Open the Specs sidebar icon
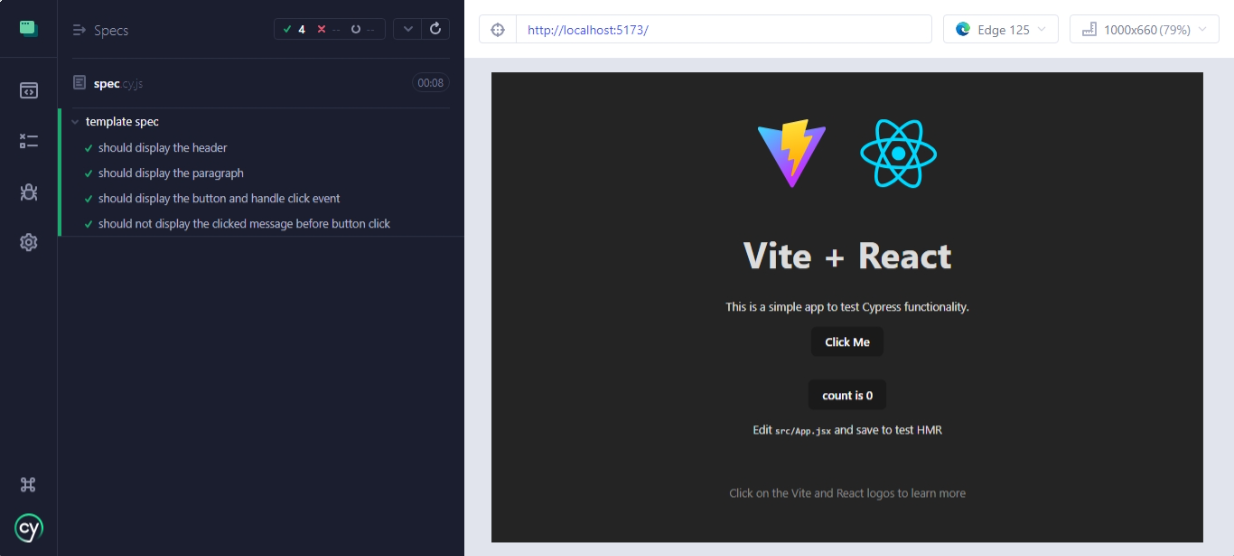 [28, 91]
